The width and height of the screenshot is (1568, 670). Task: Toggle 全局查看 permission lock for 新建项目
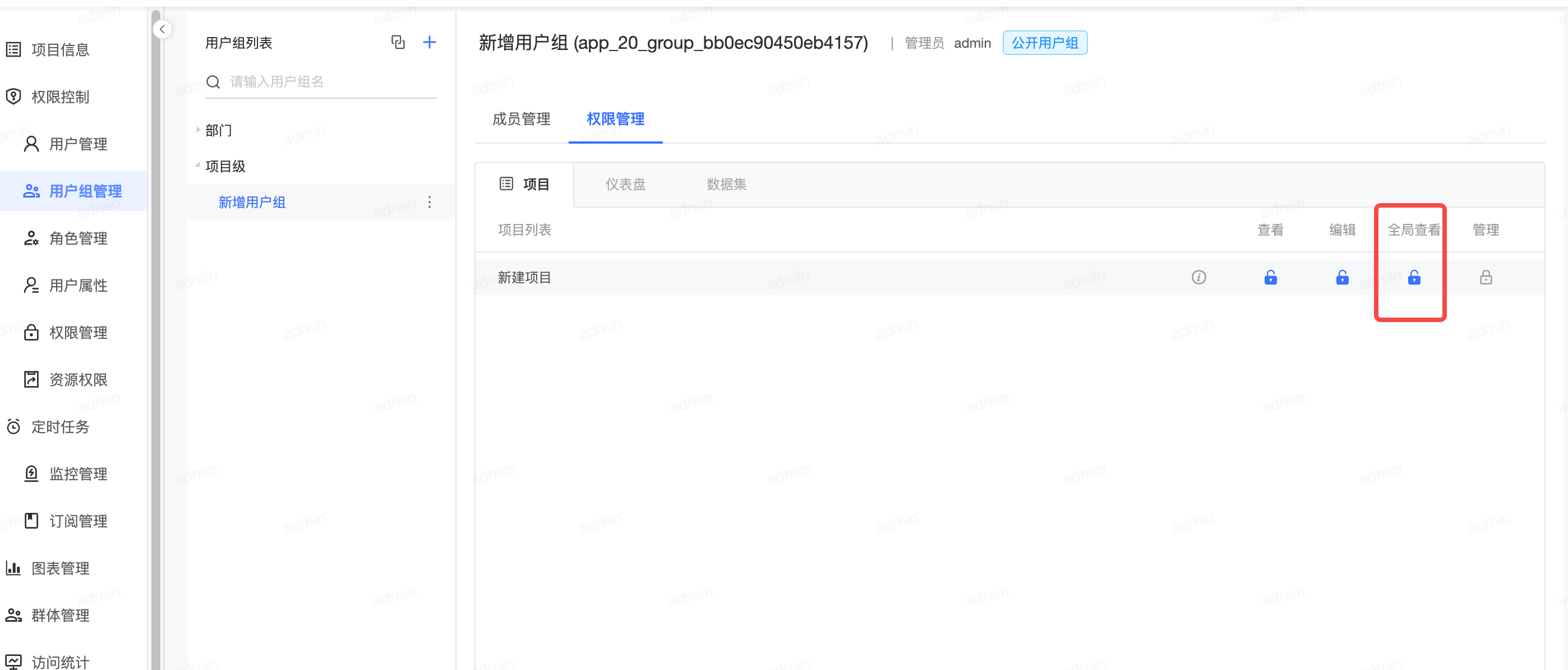pos(1414,278)
